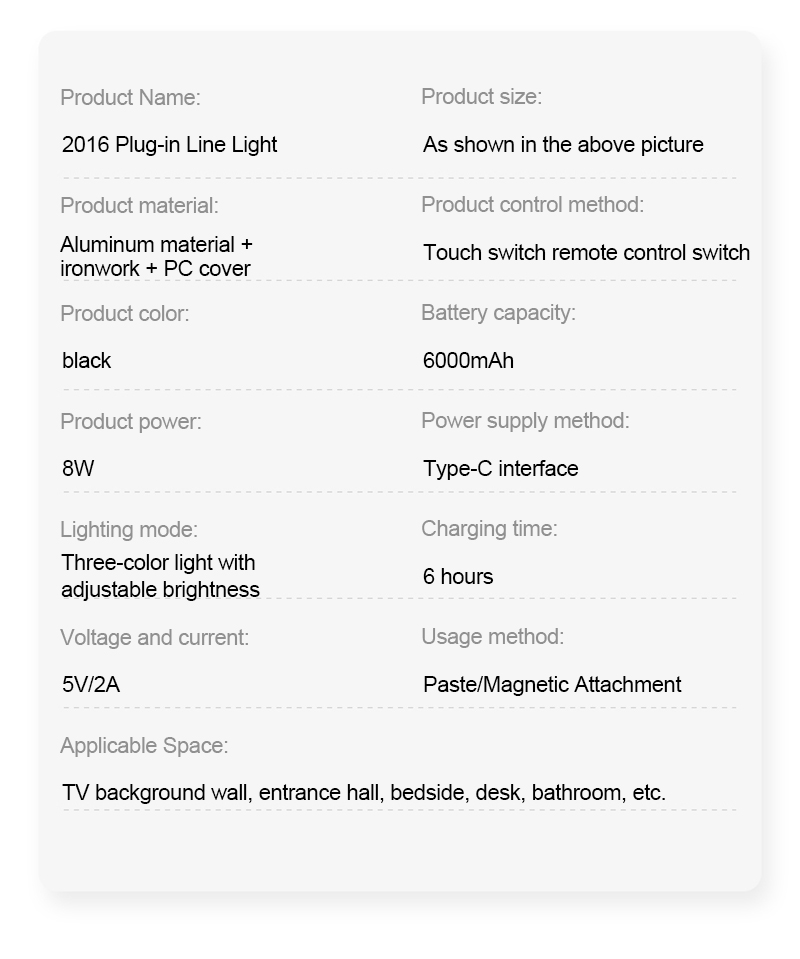Viewport: 800px width, 959px height.
Task: Select the 8W power value
Action: (x=78, y=468)
